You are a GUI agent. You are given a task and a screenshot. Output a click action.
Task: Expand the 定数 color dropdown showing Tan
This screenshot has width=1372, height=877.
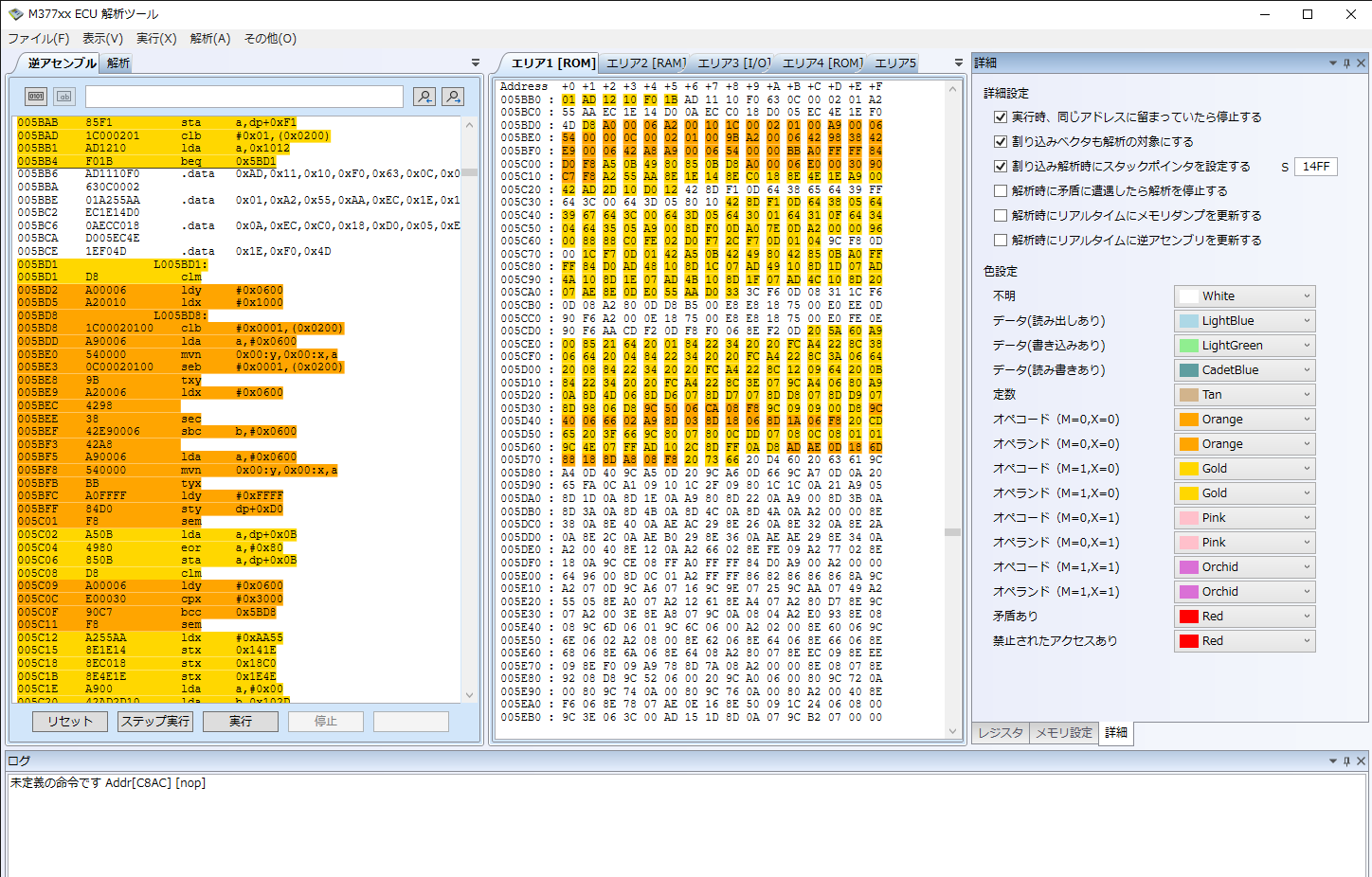[x=1244, y=395]
